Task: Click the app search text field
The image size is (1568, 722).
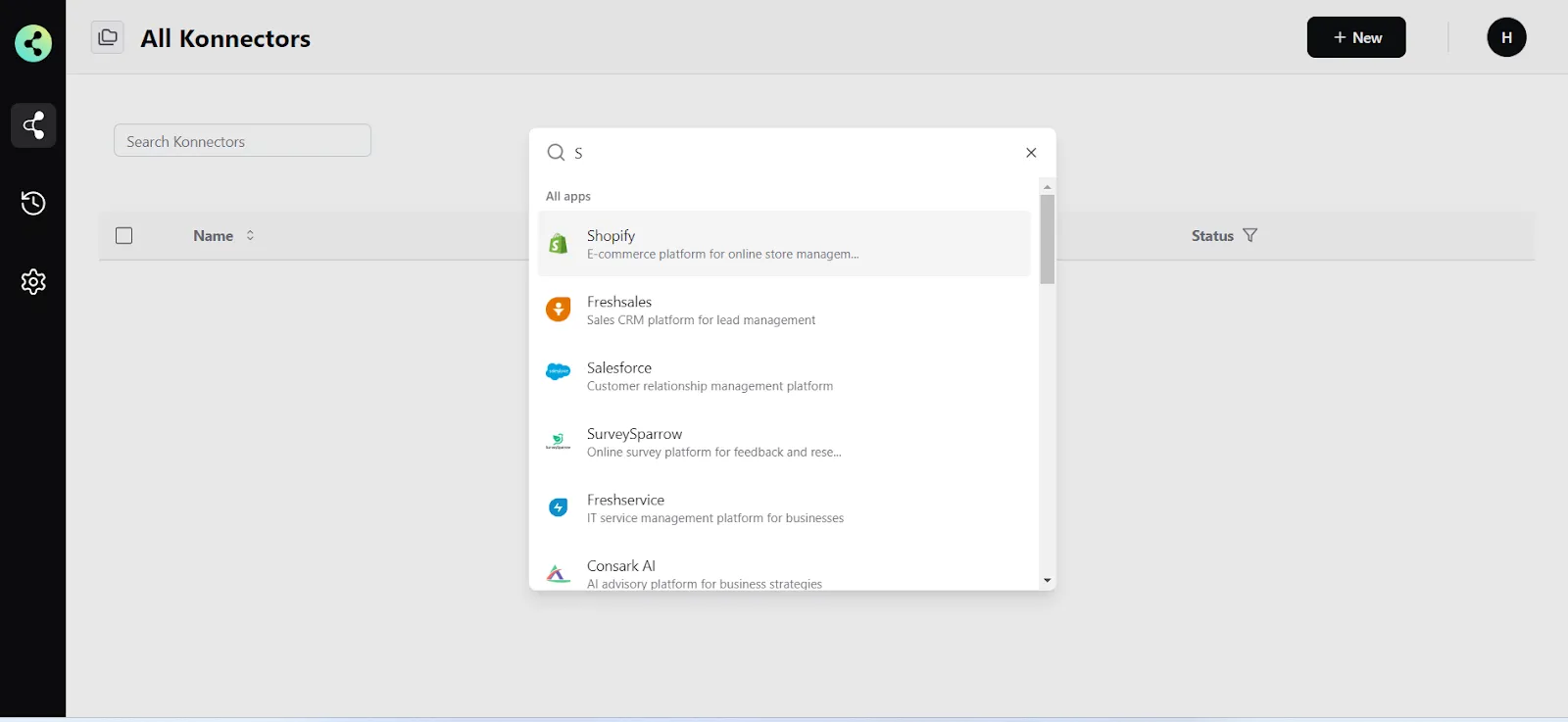Action: [x=794, y=153]
